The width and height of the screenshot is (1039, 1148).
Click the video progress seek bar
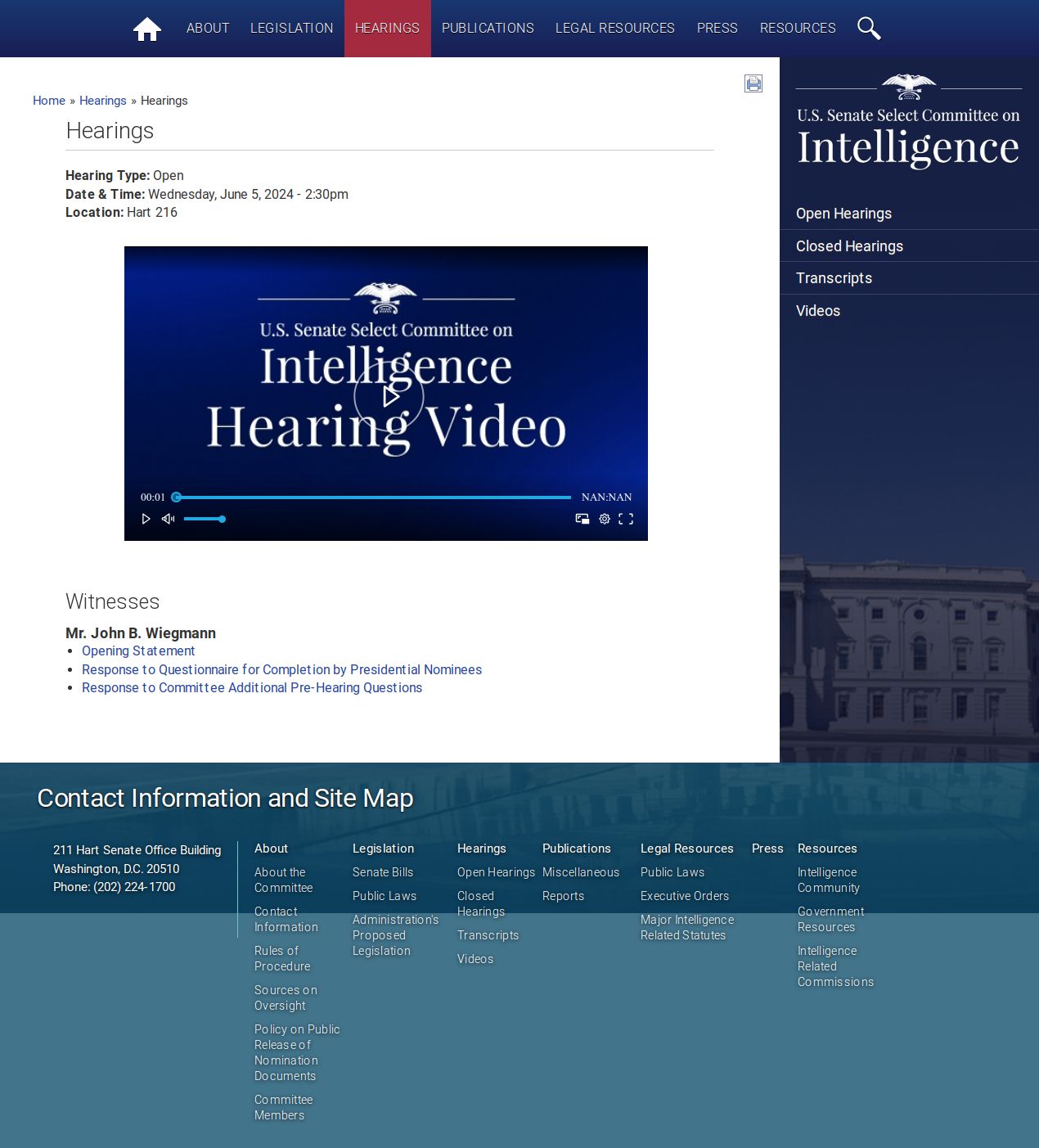(373, 497)
